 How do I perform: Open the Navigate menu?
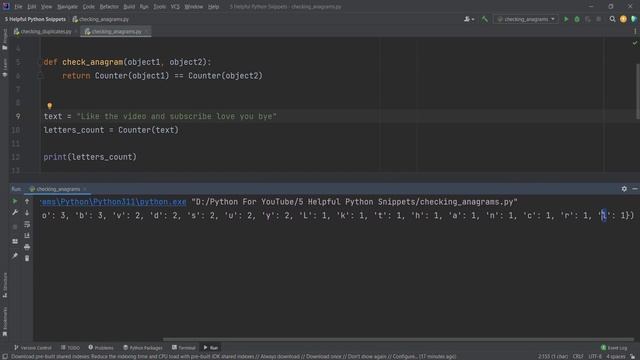click(x=67, y=7)
